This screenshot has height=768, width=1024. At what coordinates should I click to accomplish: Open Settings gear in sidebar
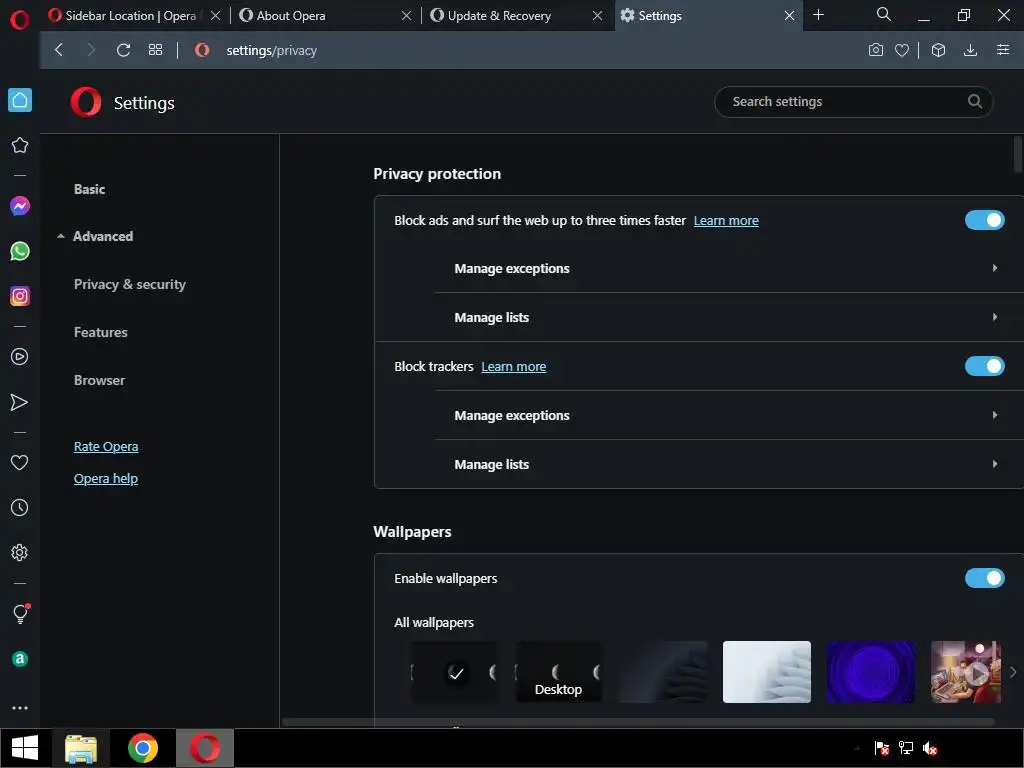click(x=20, y=552)
